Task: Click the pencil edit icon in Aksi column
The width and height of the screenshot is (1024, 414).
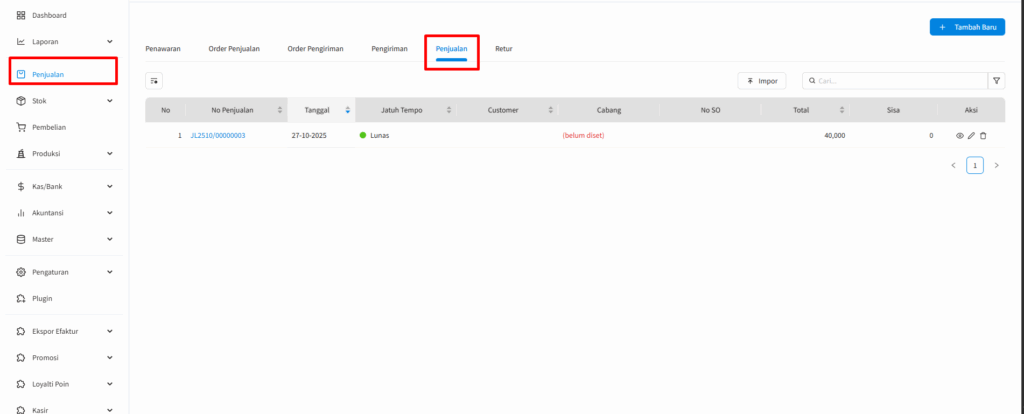Action: pos(971,135)
